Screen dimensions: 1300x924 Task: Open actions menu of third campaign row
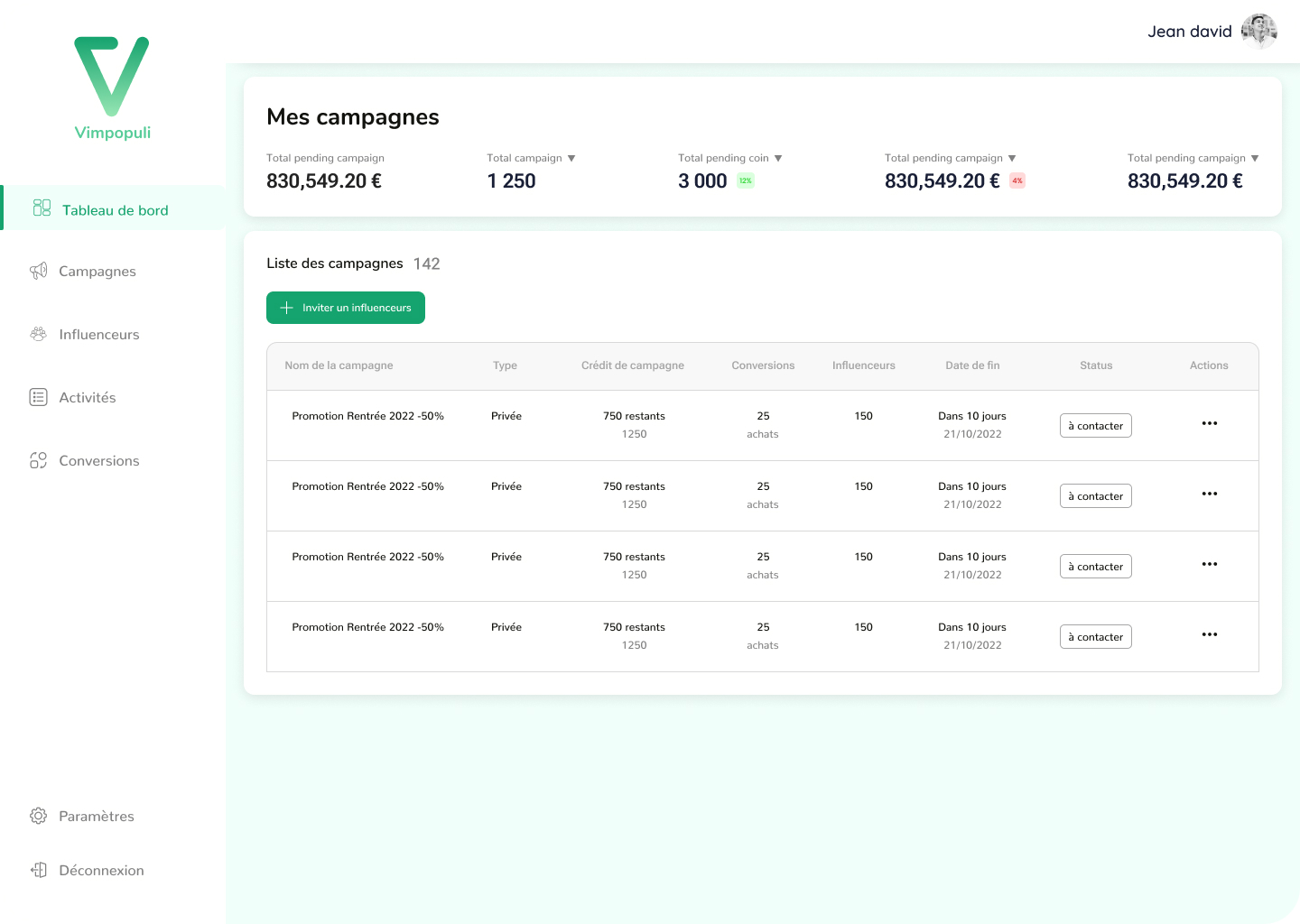click(1210, 564)
